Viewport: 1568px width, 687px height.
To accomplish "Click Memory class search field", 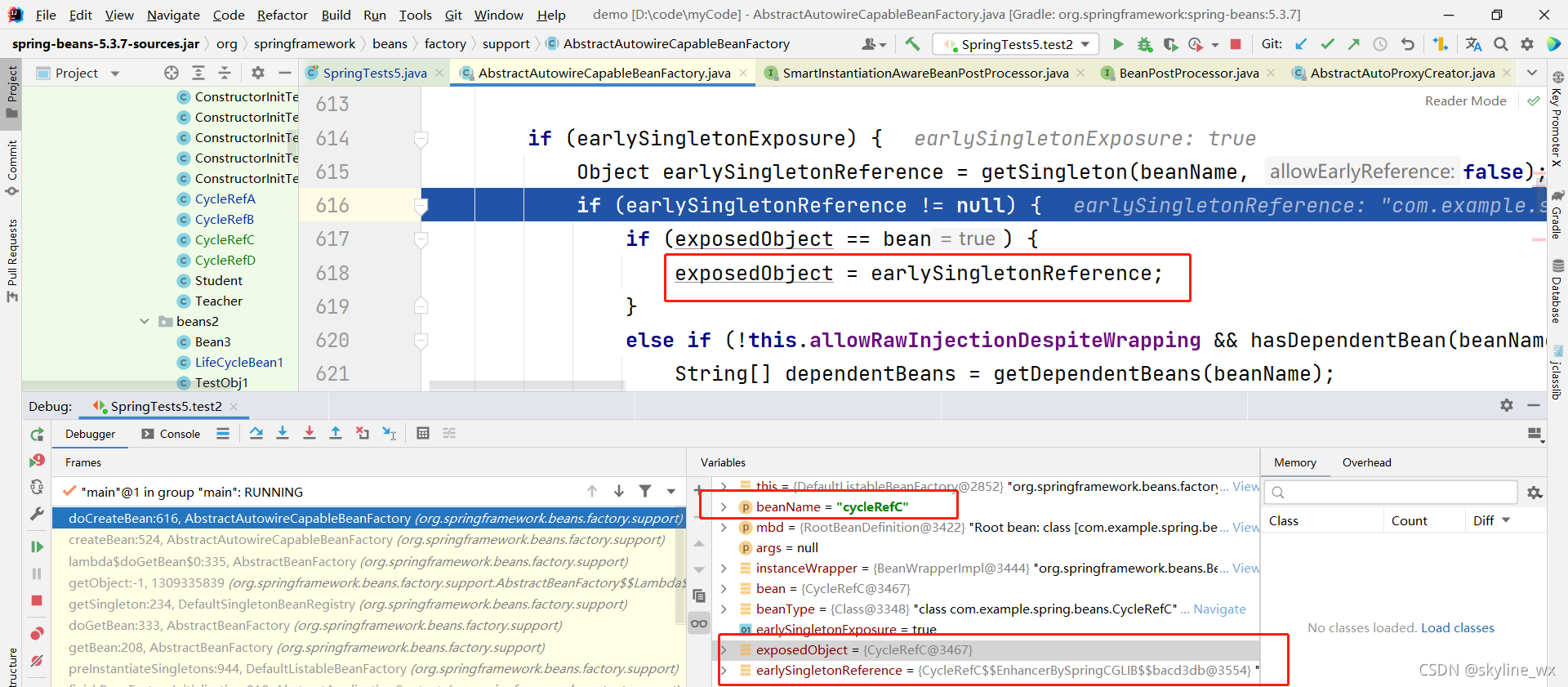I will 1391,492.
